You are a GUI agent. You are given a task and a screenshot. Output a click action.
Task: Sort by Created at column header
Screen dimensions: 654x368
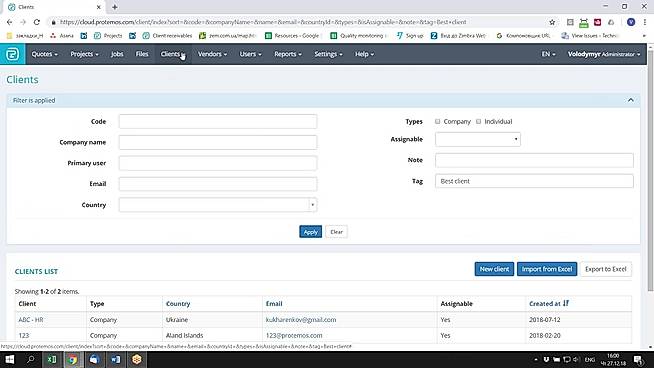(x=545, y=304)
